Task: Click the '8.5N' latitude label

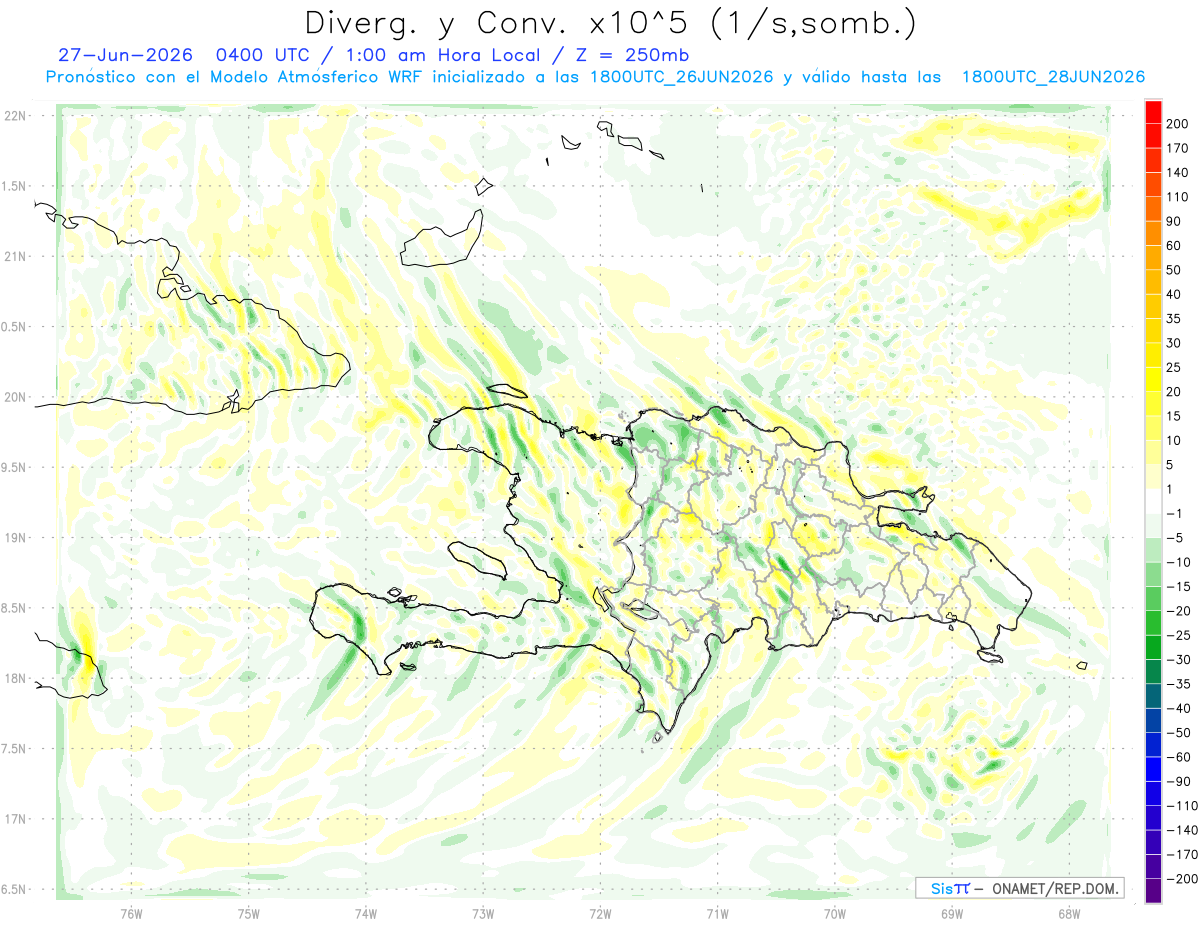Action: click(x=15, y=608)
